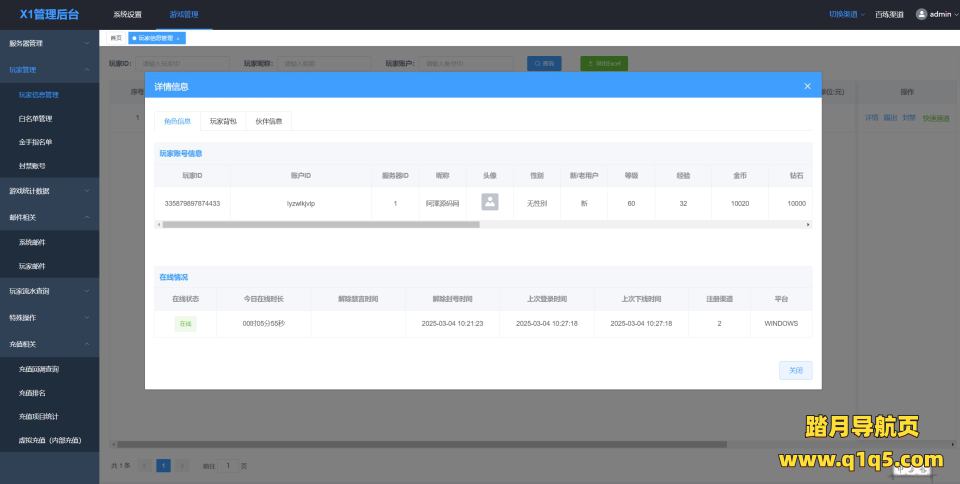
Task: Open the 系统设置 top menu
Action: (x=127, y=15)
